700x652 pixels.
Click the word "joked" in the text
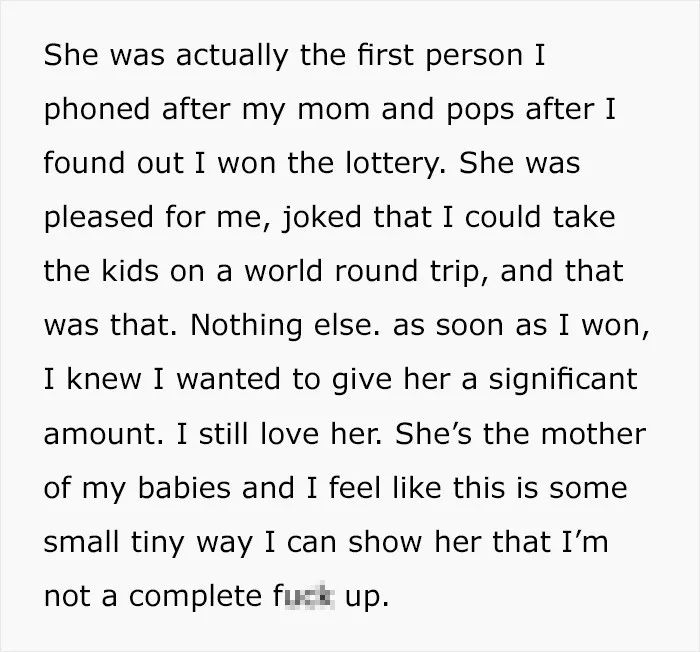coord(321,218)
